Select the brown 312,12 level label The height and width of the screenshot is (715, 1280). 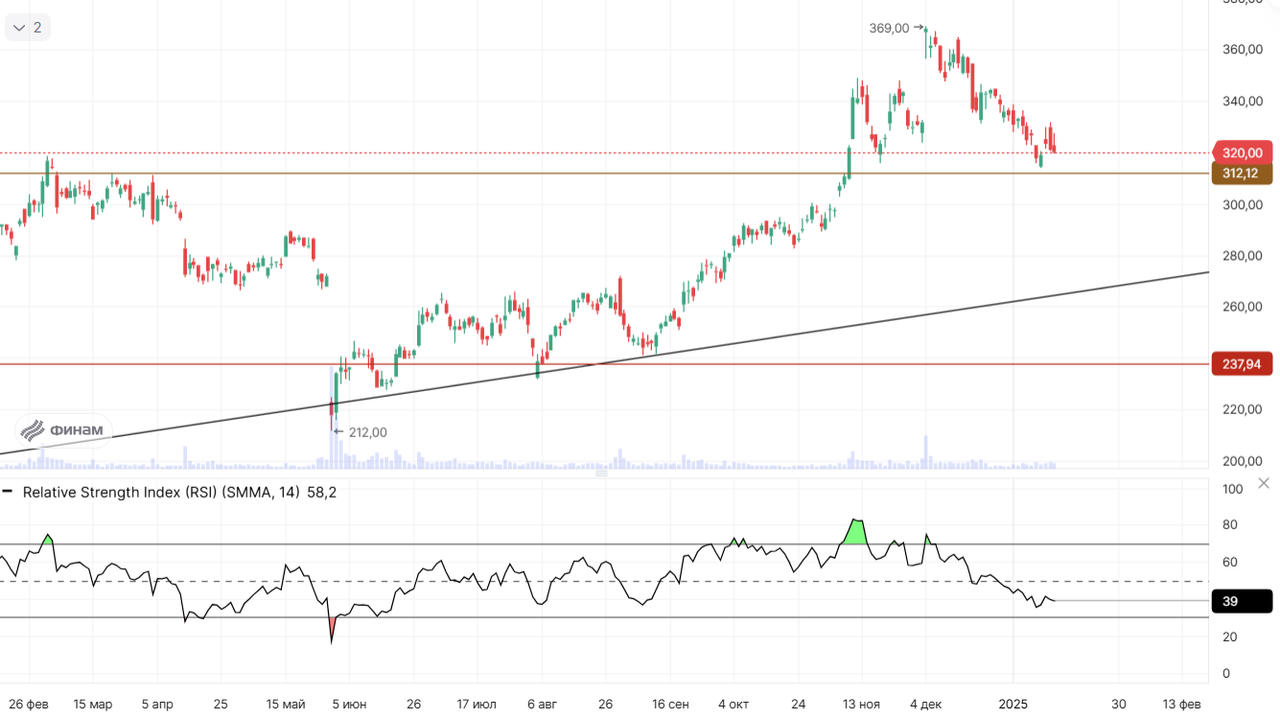click(1241, 173)
